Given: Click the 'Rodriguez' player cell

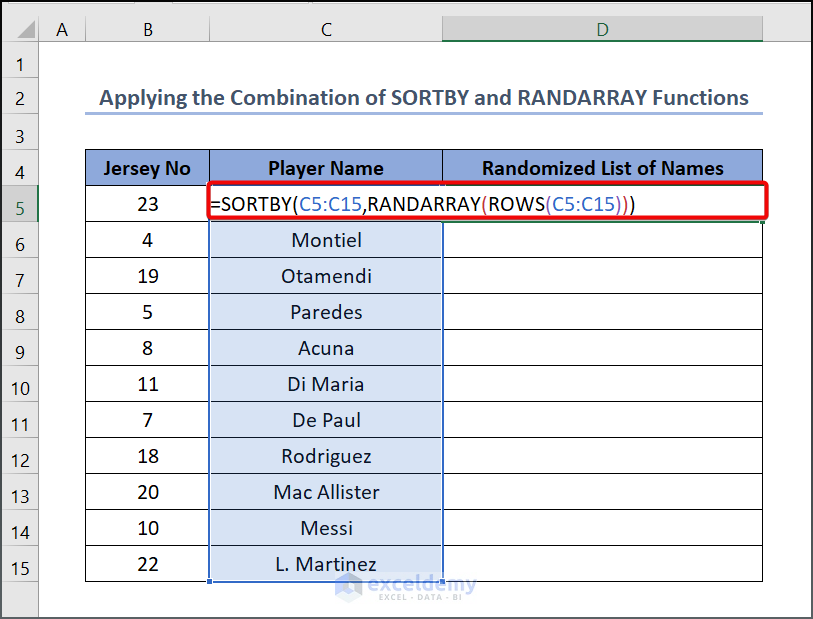Looking at the screenshot, I should (326, 456).
